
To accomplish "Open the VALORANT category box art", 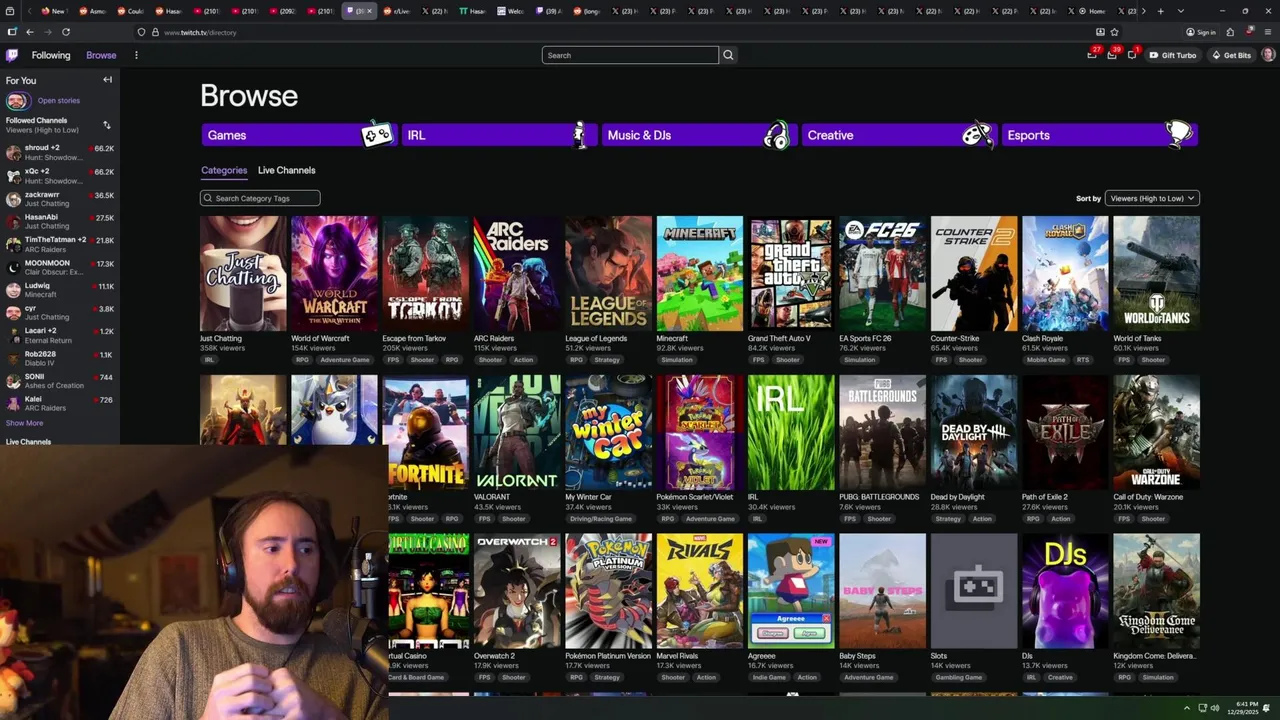I will 517,432.
